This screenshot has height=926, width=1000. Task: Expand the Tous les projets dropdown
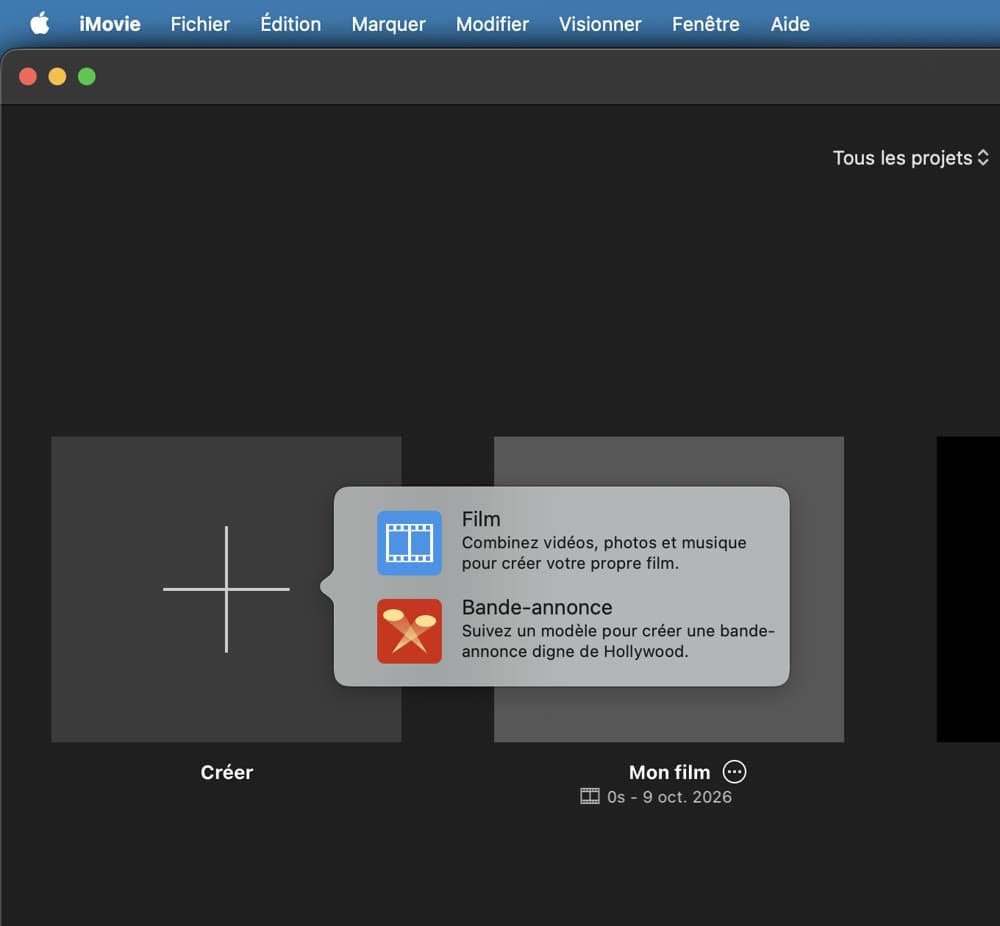tap(911, 158)
